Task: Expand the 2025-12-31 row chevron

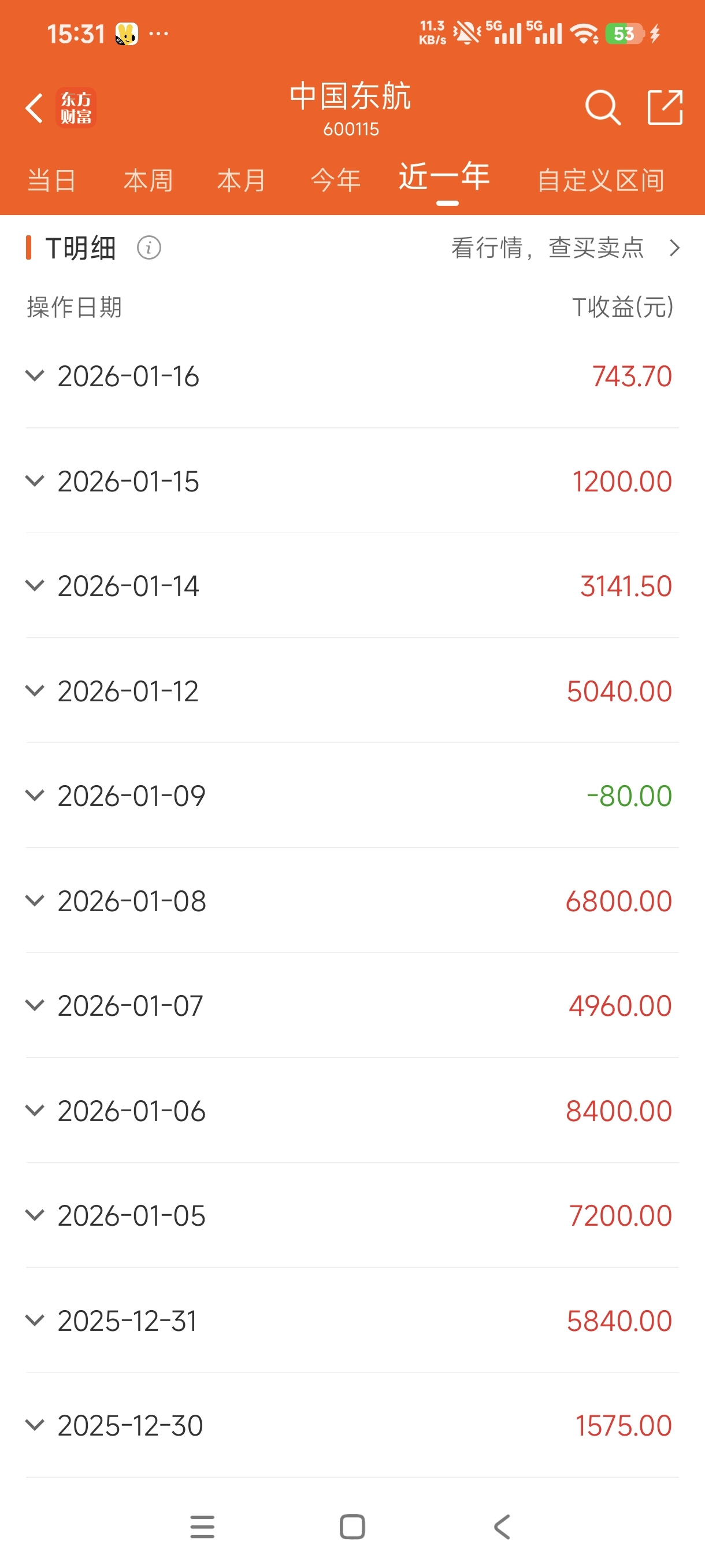Action: [x=35, y=1319]
